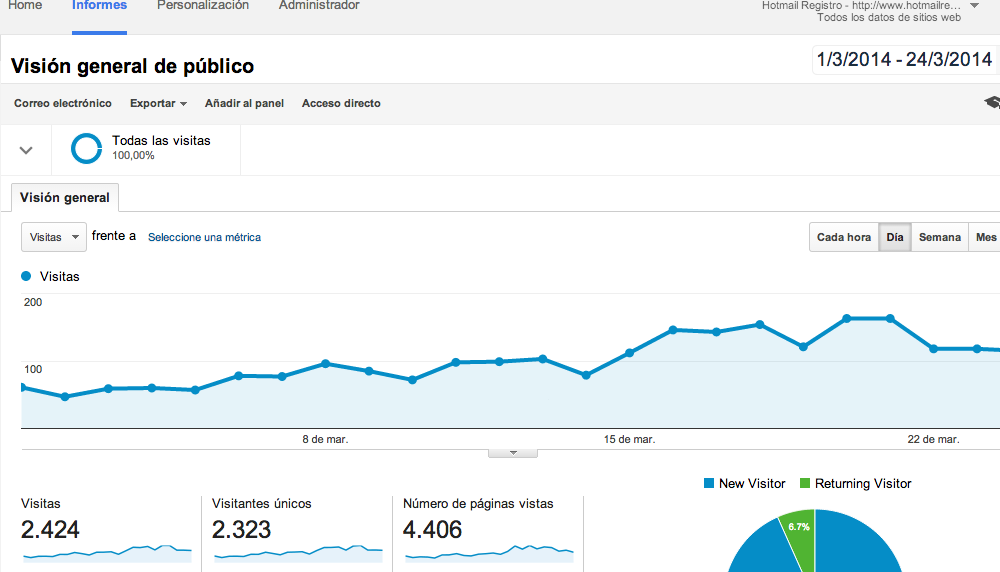The height and width of the screenshot is (572, 1000).
Task: Click Añadir al panel
Action: [244, 103]
